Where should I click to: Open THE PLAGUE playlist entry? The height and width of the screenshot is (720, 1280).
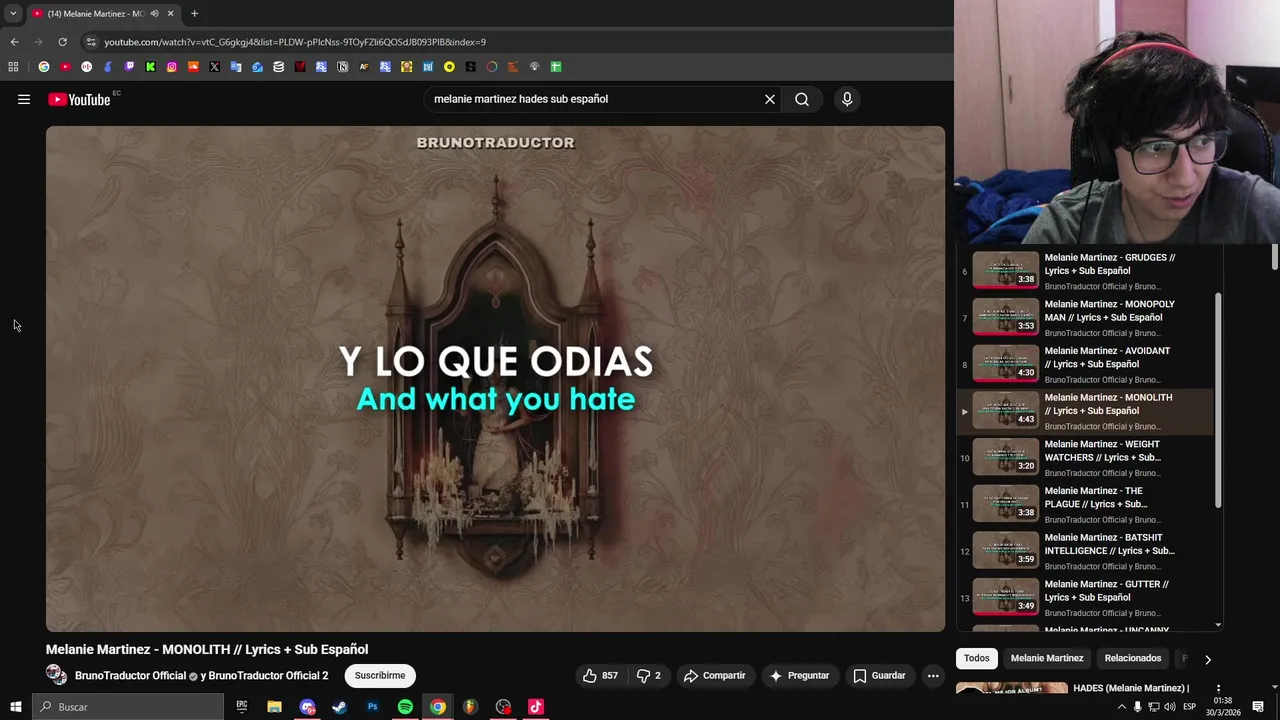pyautogui.click(x=1085, y=504)
